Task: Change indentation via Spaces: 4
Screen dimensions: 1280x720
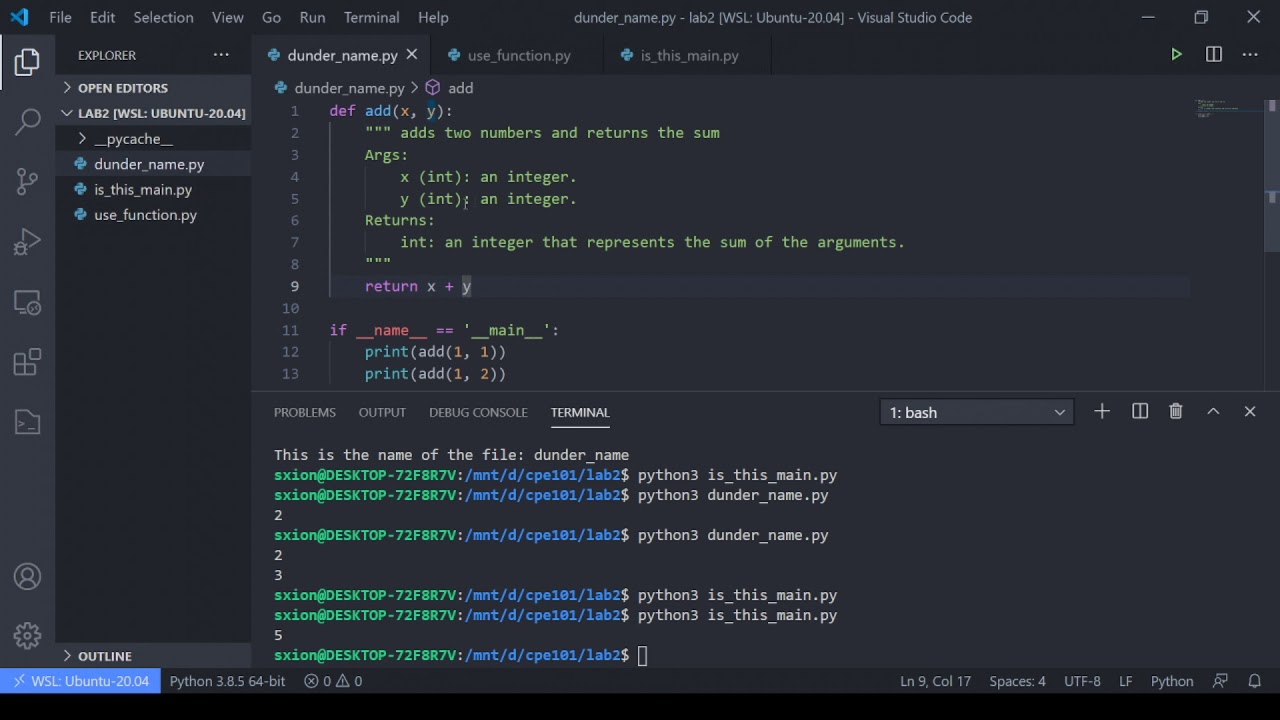Action: tap(1017, 681)
